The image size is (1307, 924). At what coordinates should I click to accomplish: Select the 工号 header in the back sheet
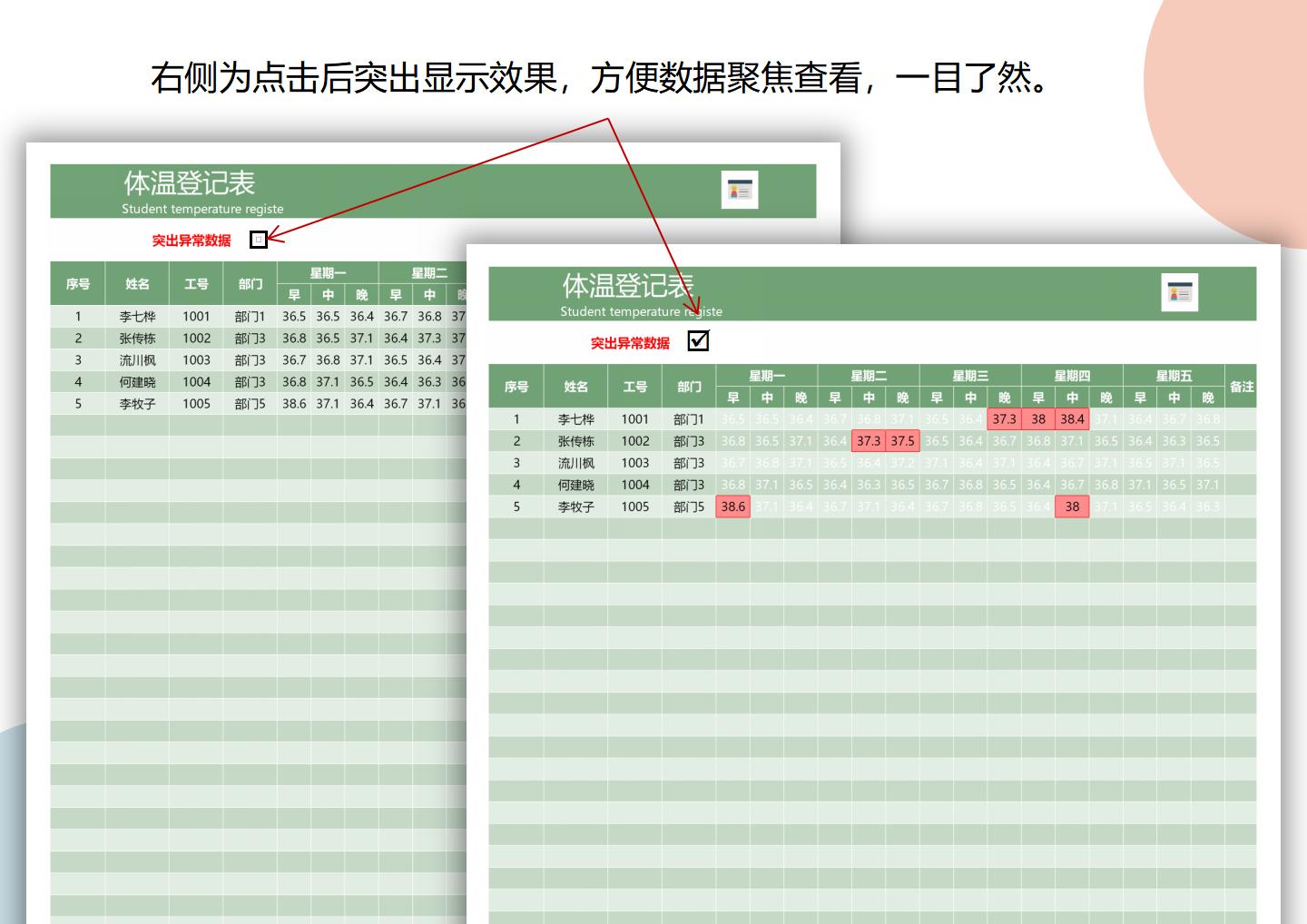196,284
